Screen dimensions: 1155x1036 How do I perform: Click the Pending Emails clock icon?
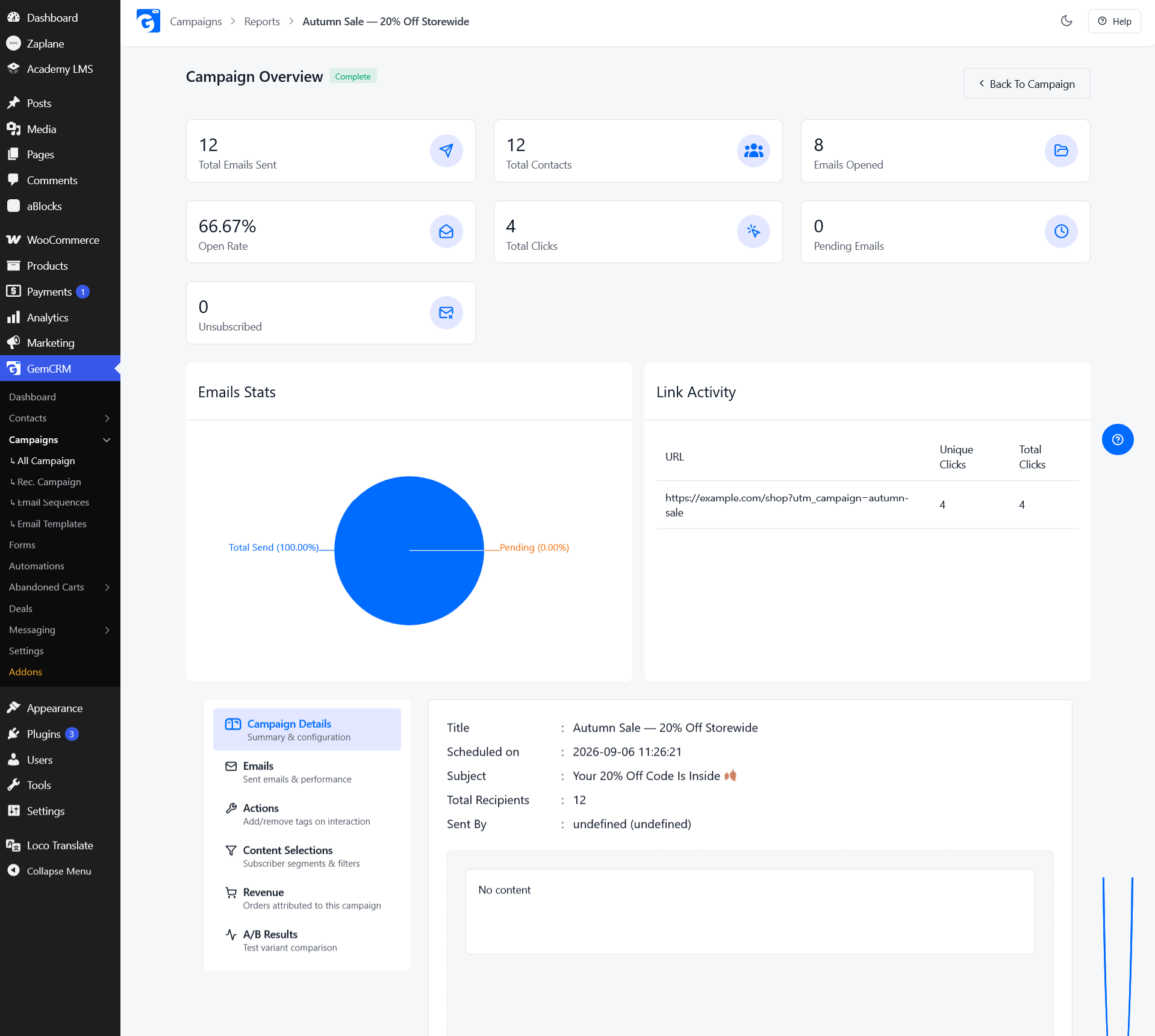(x=1061, y=232)
